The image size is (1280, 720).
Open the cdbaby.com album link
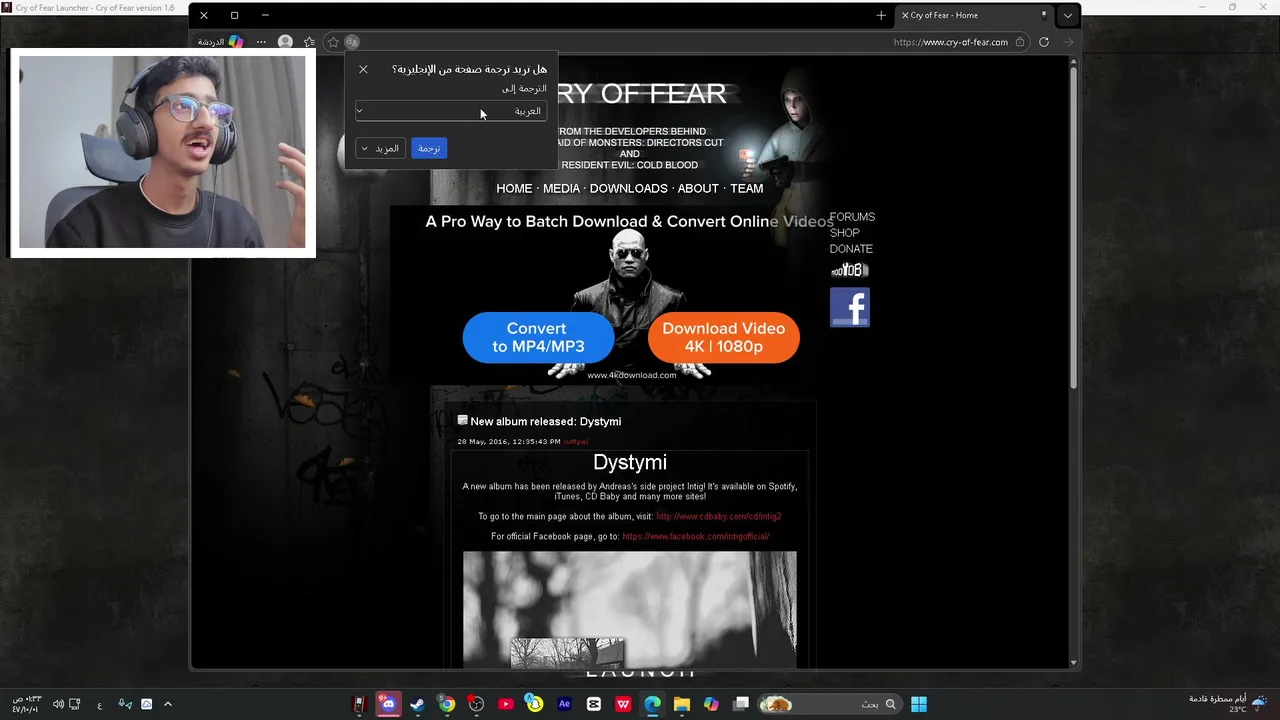pos(718,517)
